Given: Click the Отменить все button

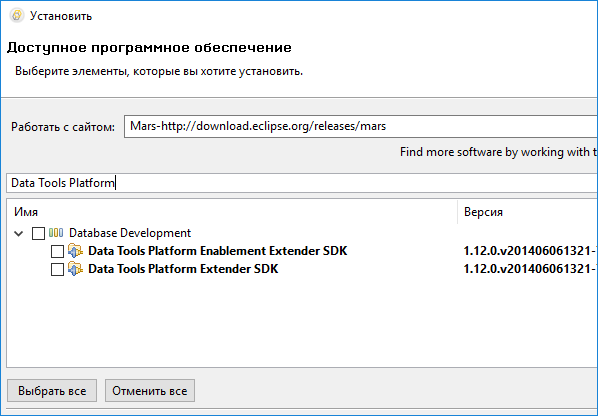Looking at the screenshot, I should pyautogui.click(x=150, y=390).
